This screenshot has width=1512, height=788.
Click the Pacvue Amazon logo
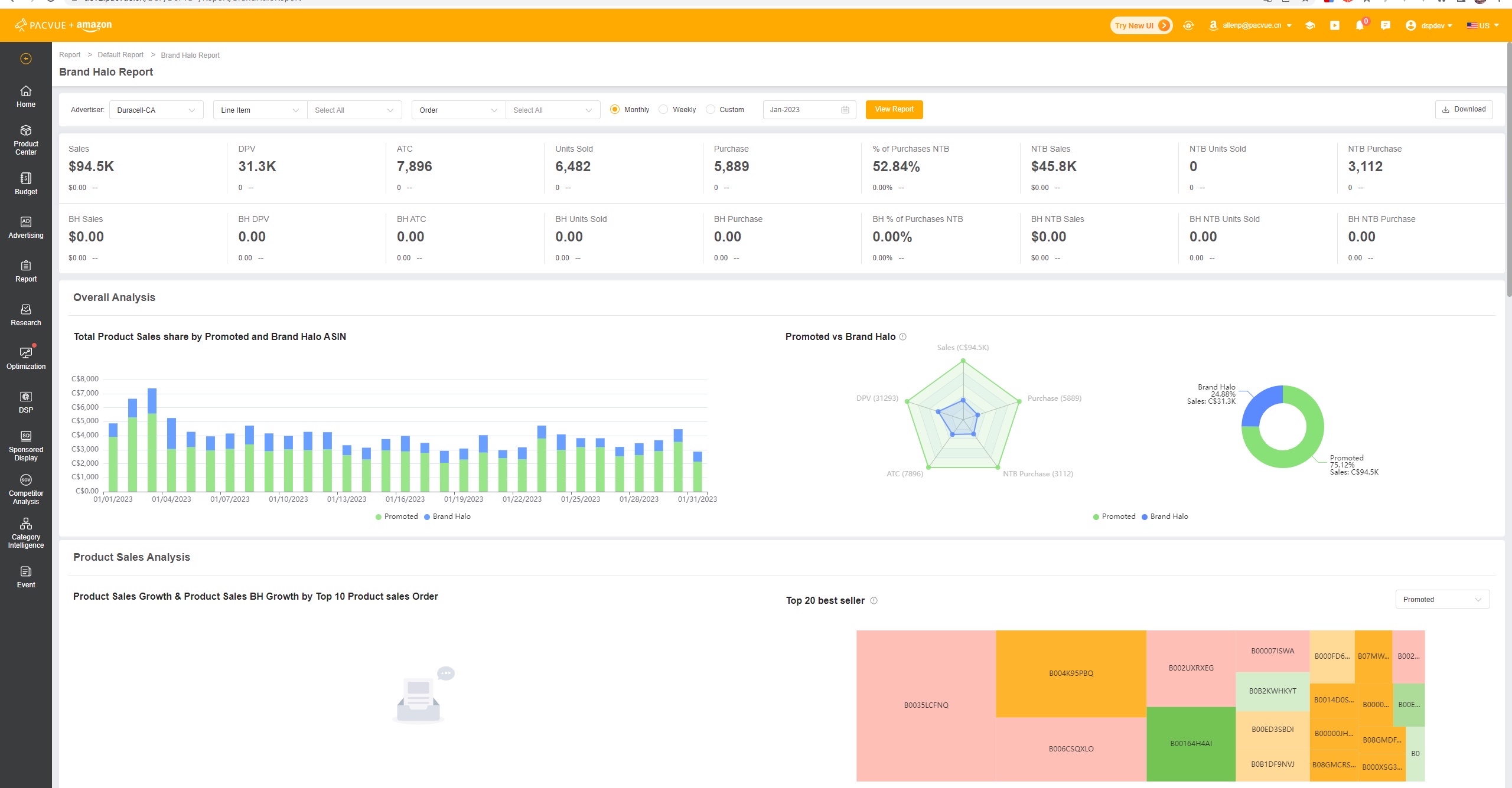click(63, 25)
